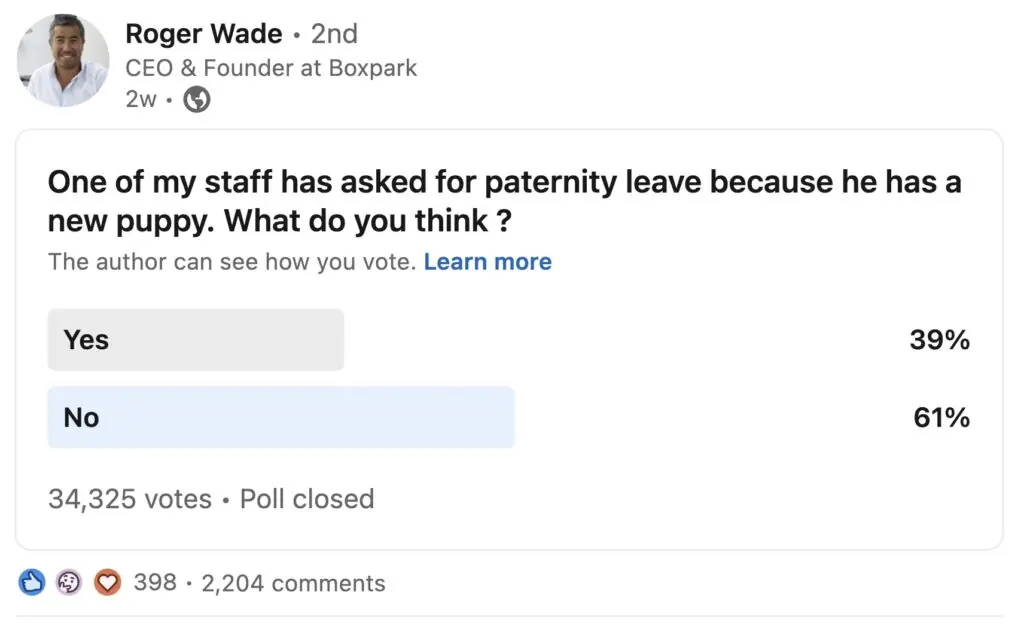The image size is (1024, 641).
Task: Click the 39% result for Yes
Action: pyautogui.click(x=939, y=340)
